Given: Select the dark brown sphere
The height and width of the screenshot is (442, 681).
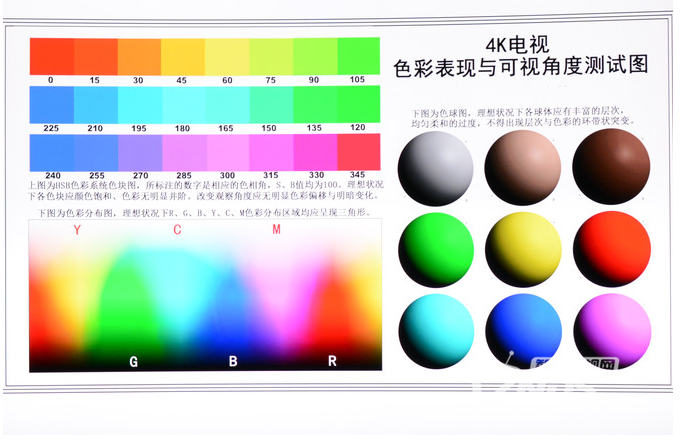Looking at the screenshot, I should 610,168.
